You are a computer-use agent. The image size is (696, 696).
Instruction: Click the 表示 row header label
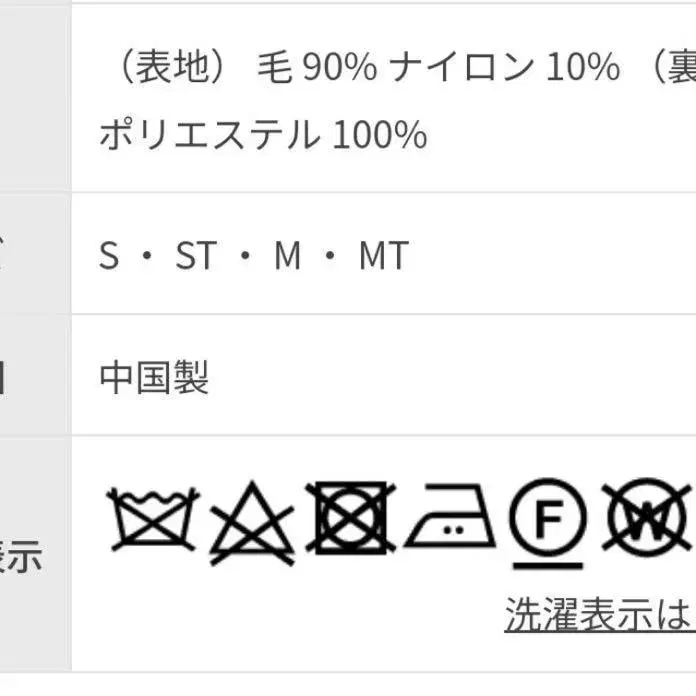pos(22,557)
